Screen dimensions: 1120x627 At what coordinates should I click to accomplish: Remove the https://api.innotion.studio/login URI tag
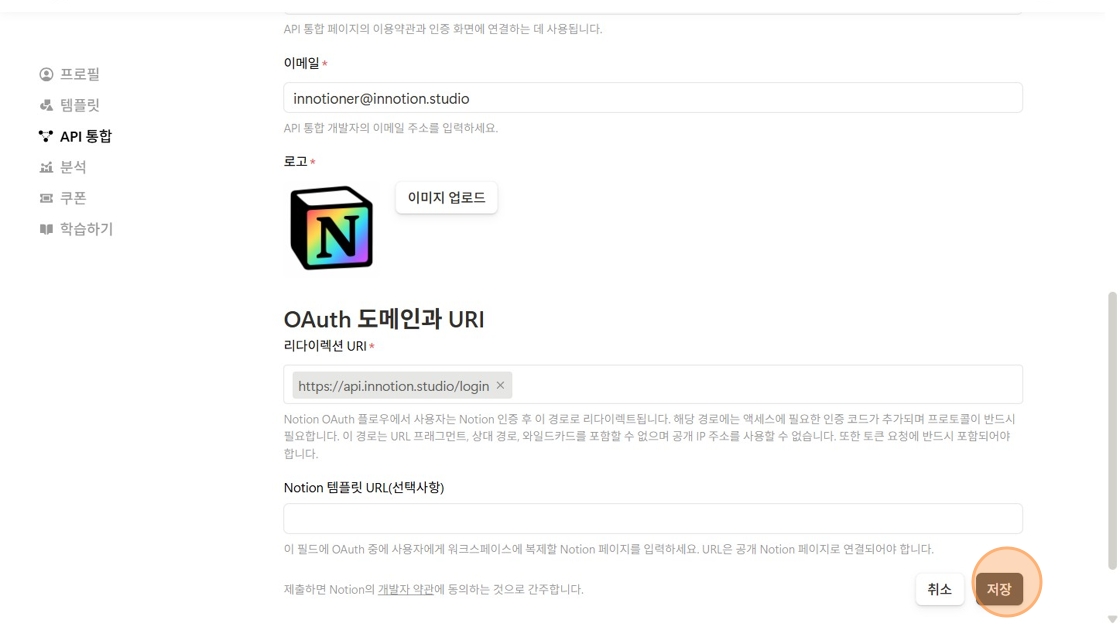[x=500, y=386]
